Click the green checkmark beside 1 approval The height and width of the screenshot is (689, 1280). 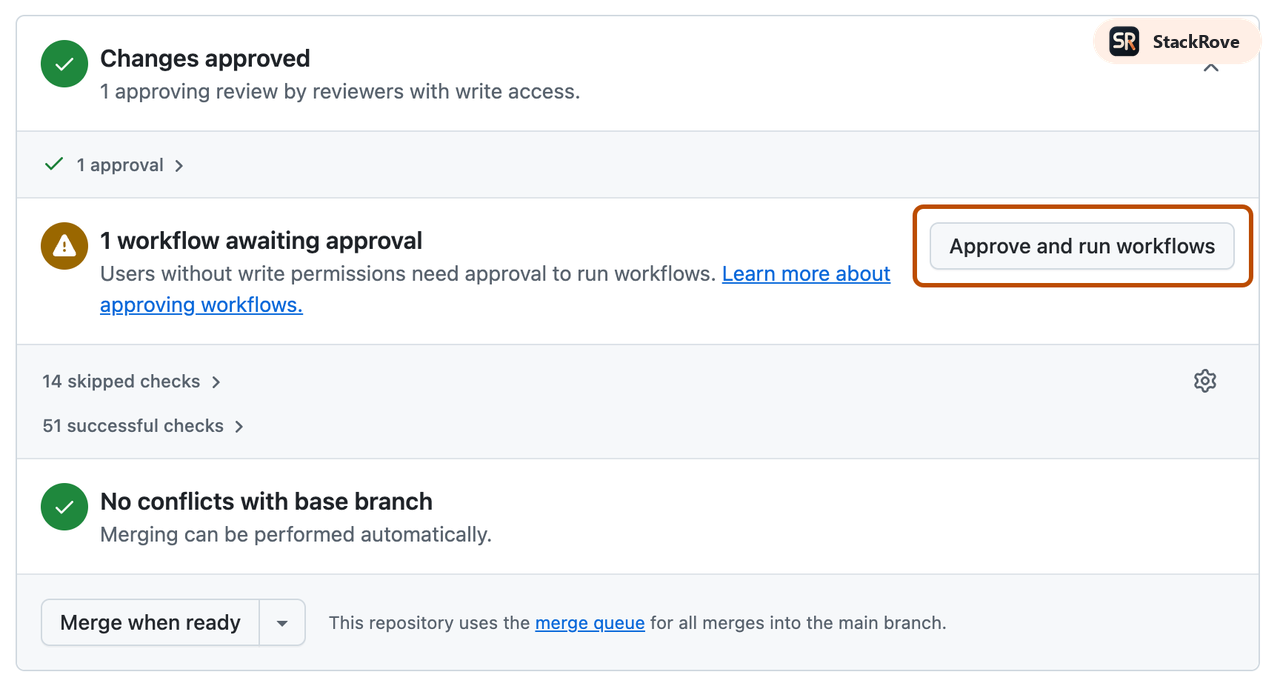click(53, 163)
